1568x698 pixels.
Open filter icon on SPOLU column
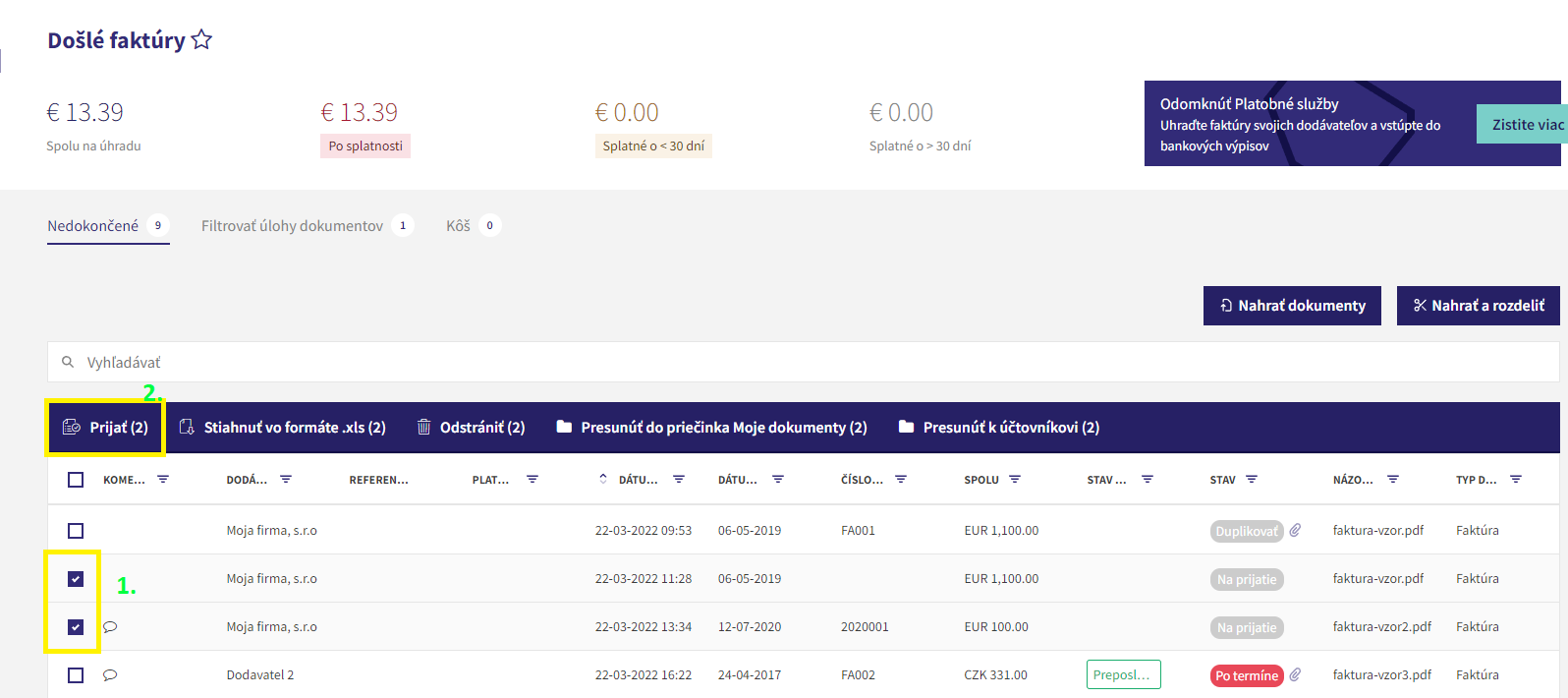(x=1015, y=479)
